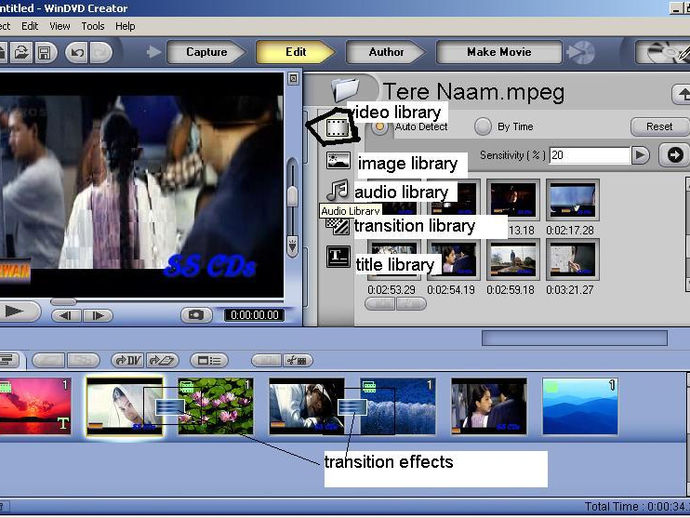
Task: Open the Help menu
Action: coord(125,26)
